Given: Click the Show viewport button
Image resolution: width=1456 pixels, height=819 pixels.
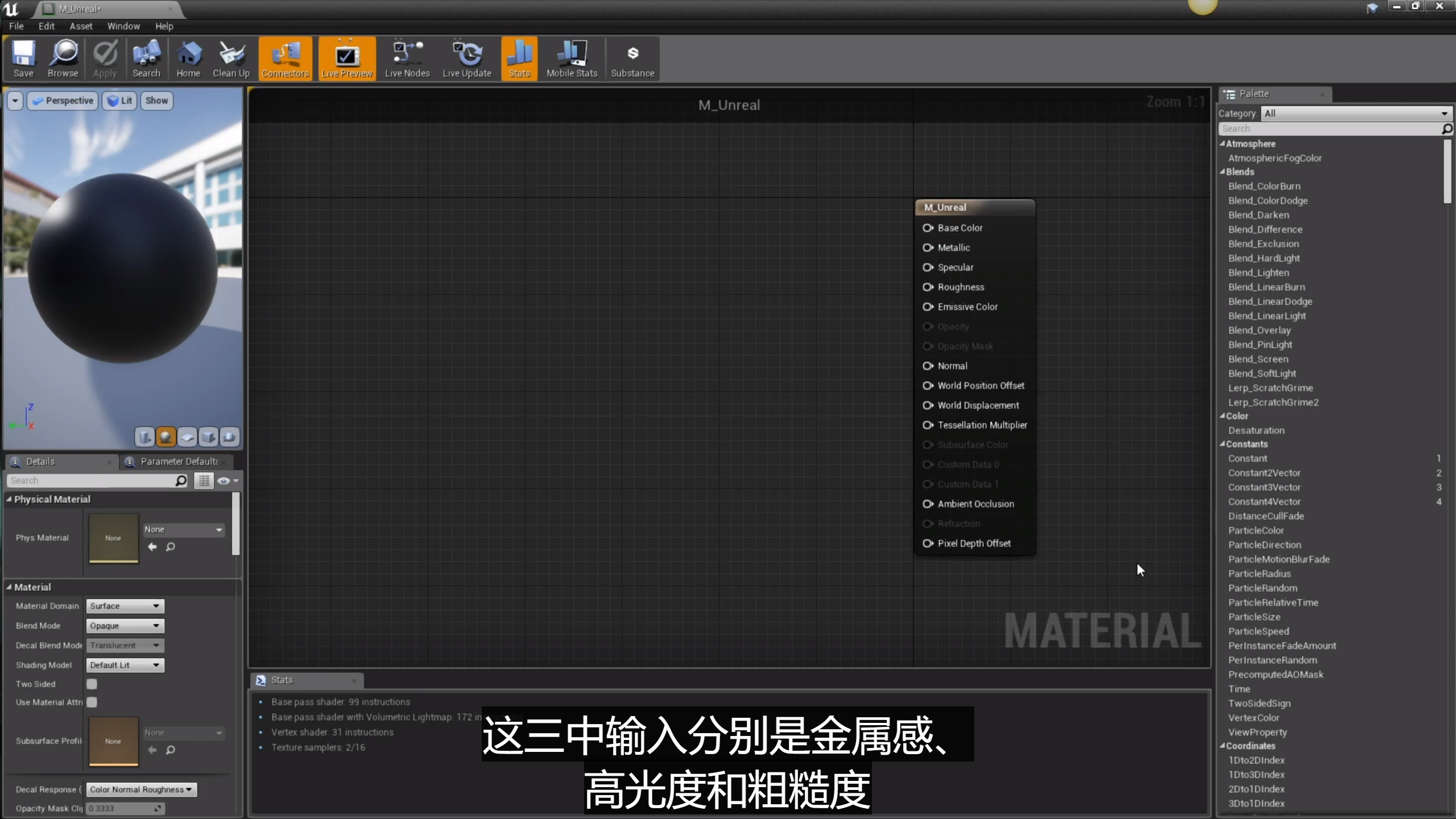Looking at the screenshot, I should [x=156, y=101].
